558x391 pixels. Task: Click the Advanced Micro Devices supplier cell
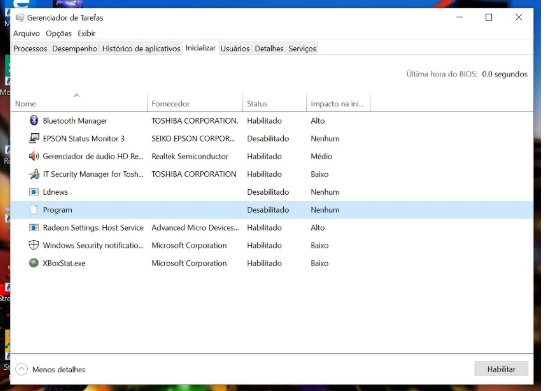[x=195, y=228]
